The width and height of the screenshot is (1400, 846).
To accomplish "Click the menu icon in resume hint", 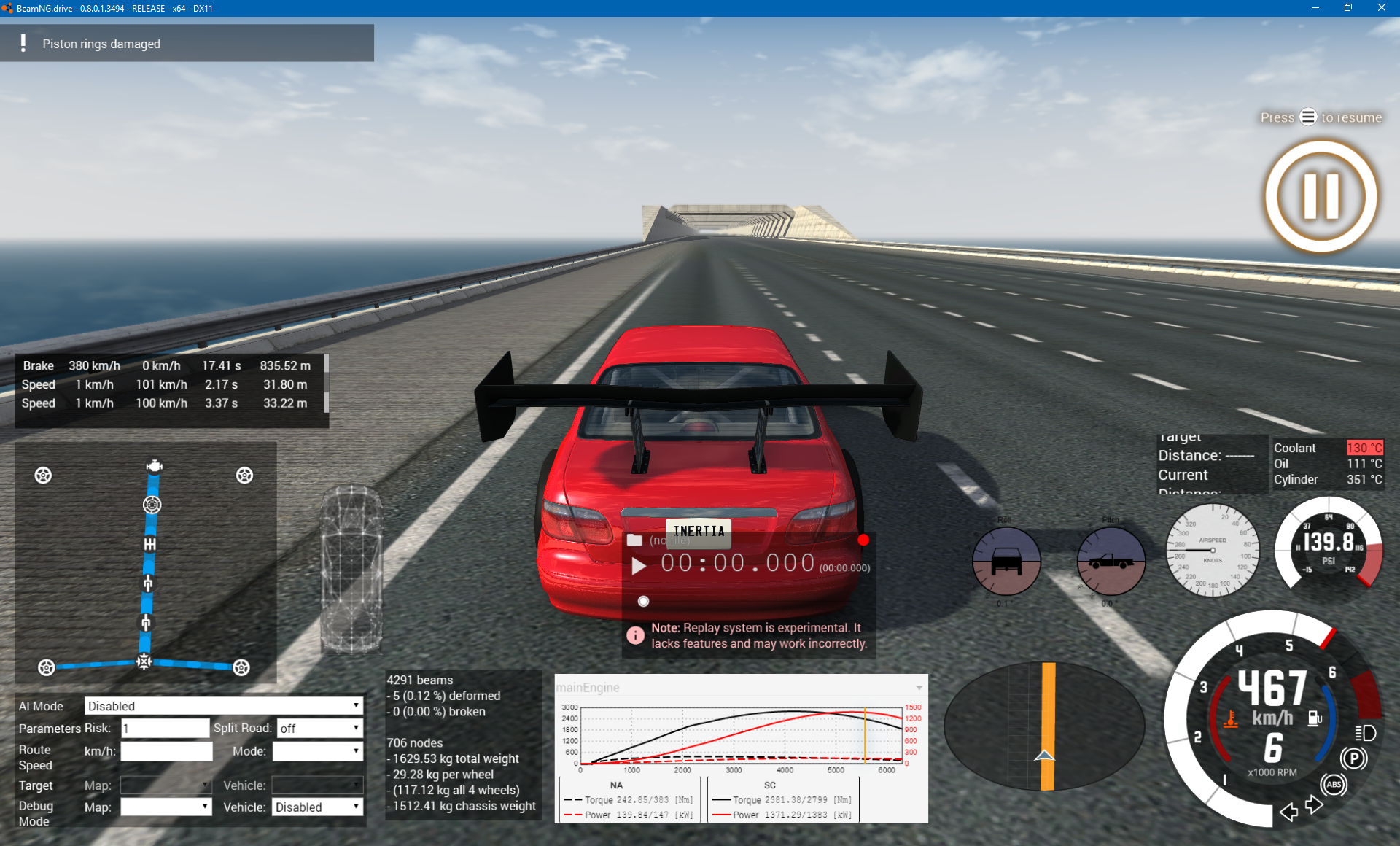I will pyautogui.click(x=1308, y=117).
